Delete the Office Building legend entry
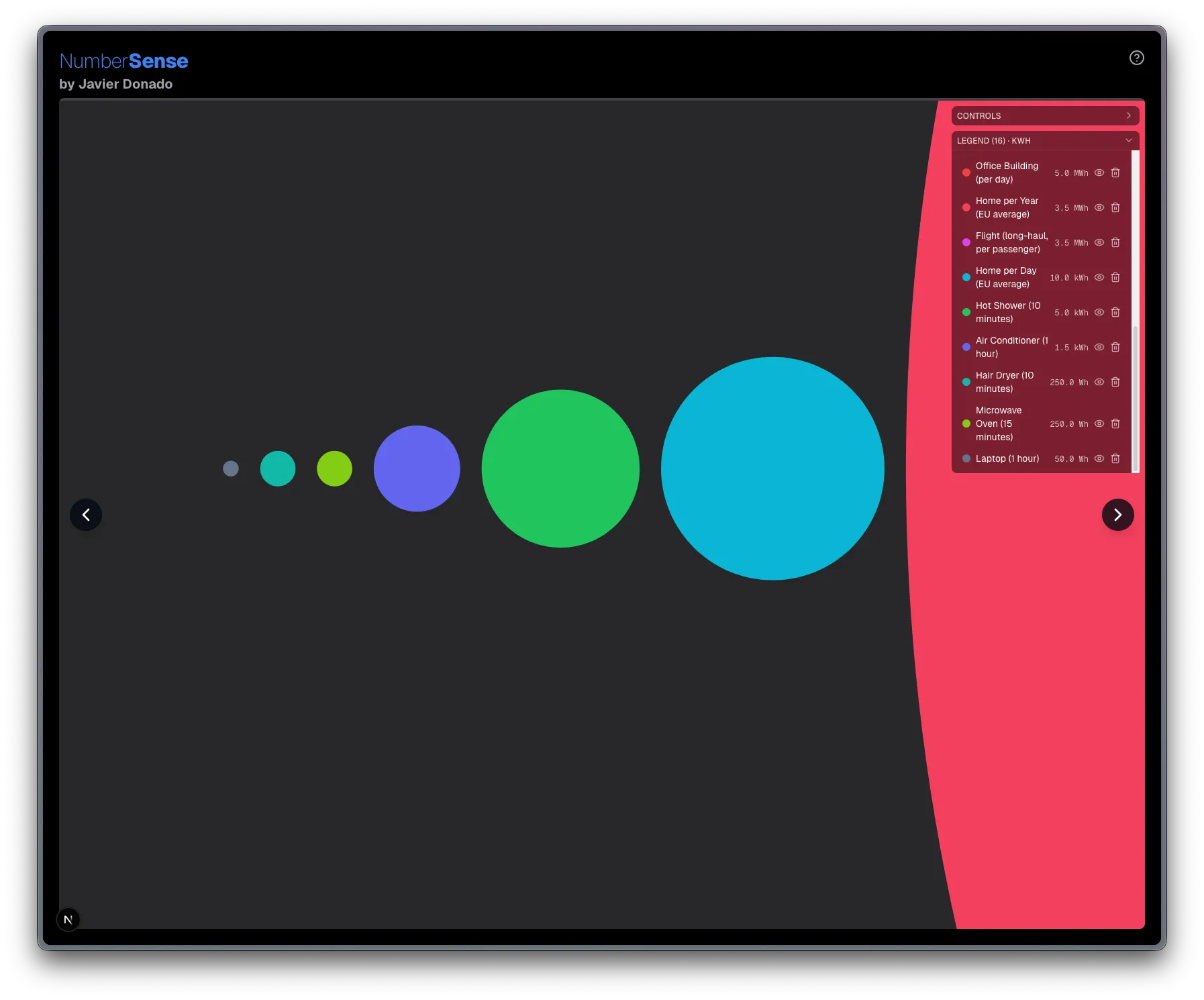 pyautogui.click(x=1115, y=172)
